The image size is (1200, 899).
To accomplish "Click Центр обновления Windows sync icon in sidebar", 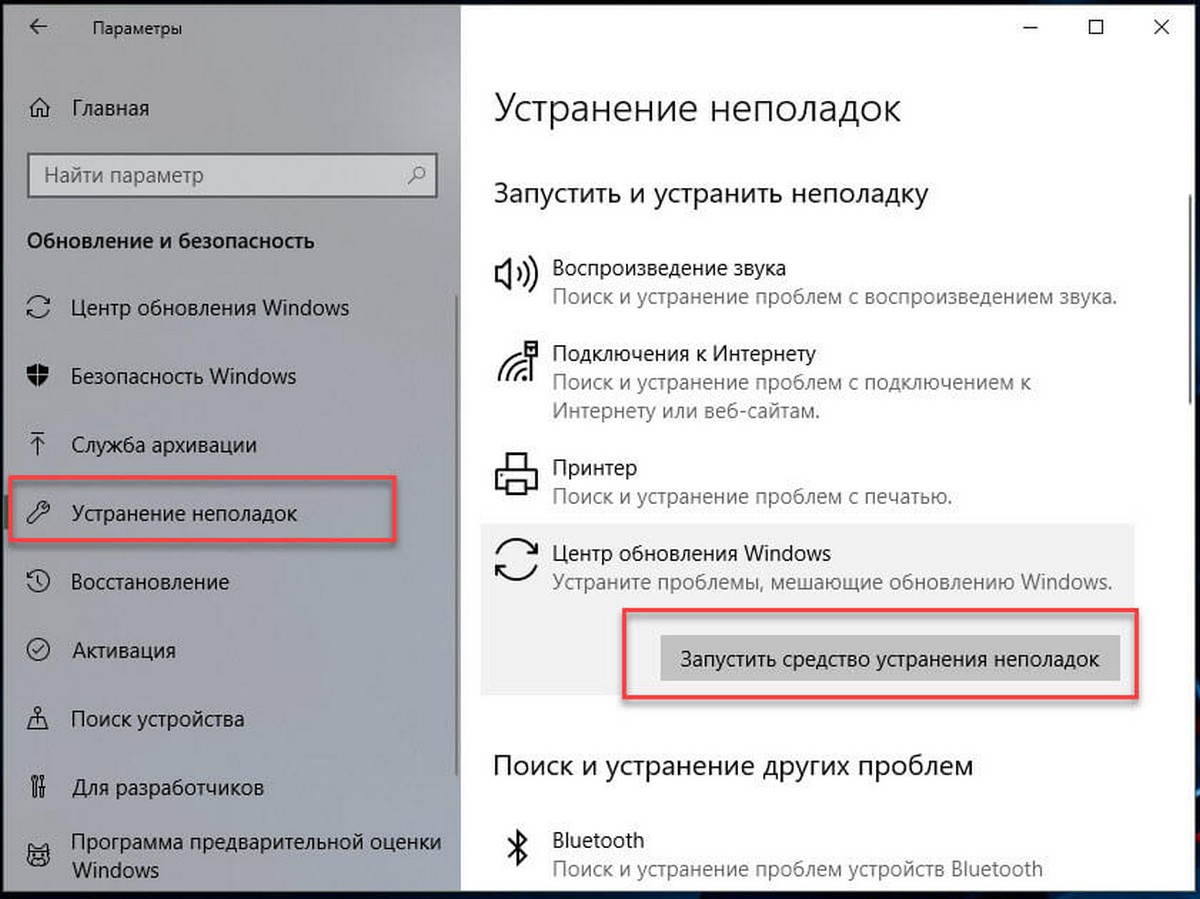I will pos(39,307).
